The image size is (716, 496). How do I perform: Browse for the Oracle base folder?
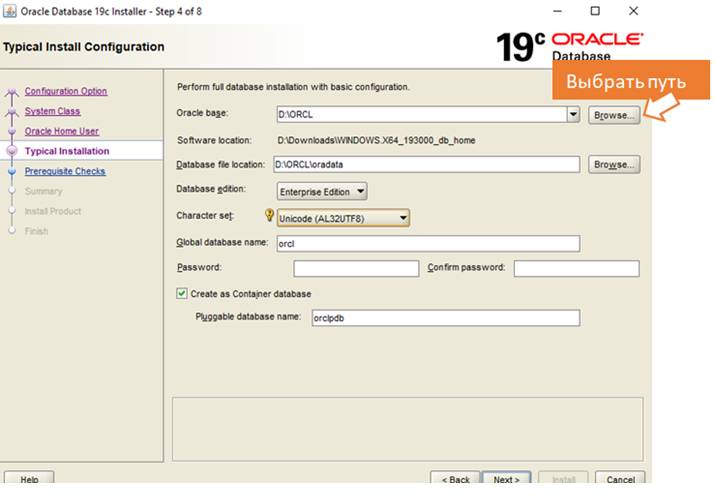click(613, 115)
